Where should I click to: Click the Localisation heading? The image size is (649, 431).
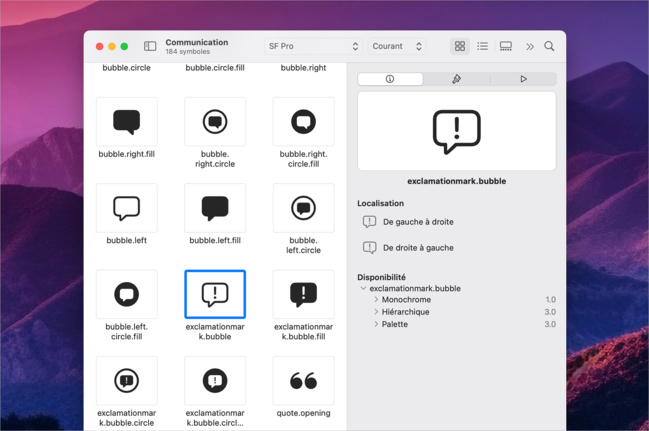(x=380, y=203)
